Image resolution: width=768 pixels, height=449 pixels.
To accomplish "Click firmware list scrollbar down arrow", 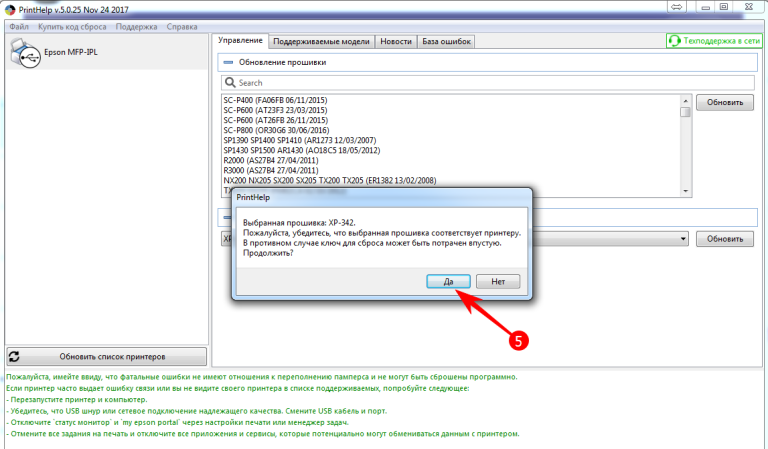I will (x=685, y=190).
